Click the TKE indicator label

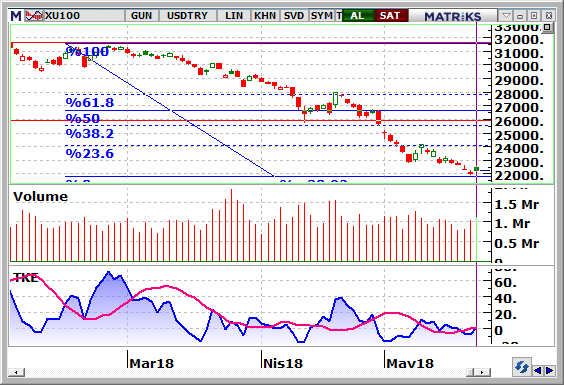point(25,278)
